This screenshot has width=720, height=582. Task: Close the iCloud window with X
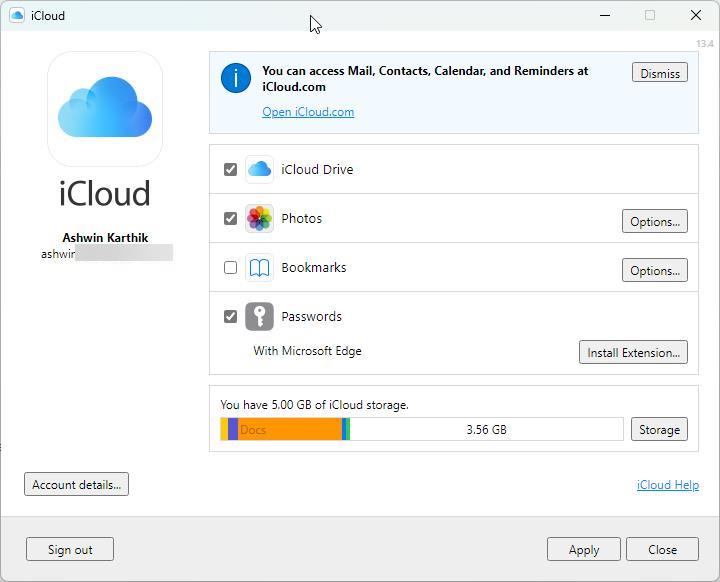point(696,15)
